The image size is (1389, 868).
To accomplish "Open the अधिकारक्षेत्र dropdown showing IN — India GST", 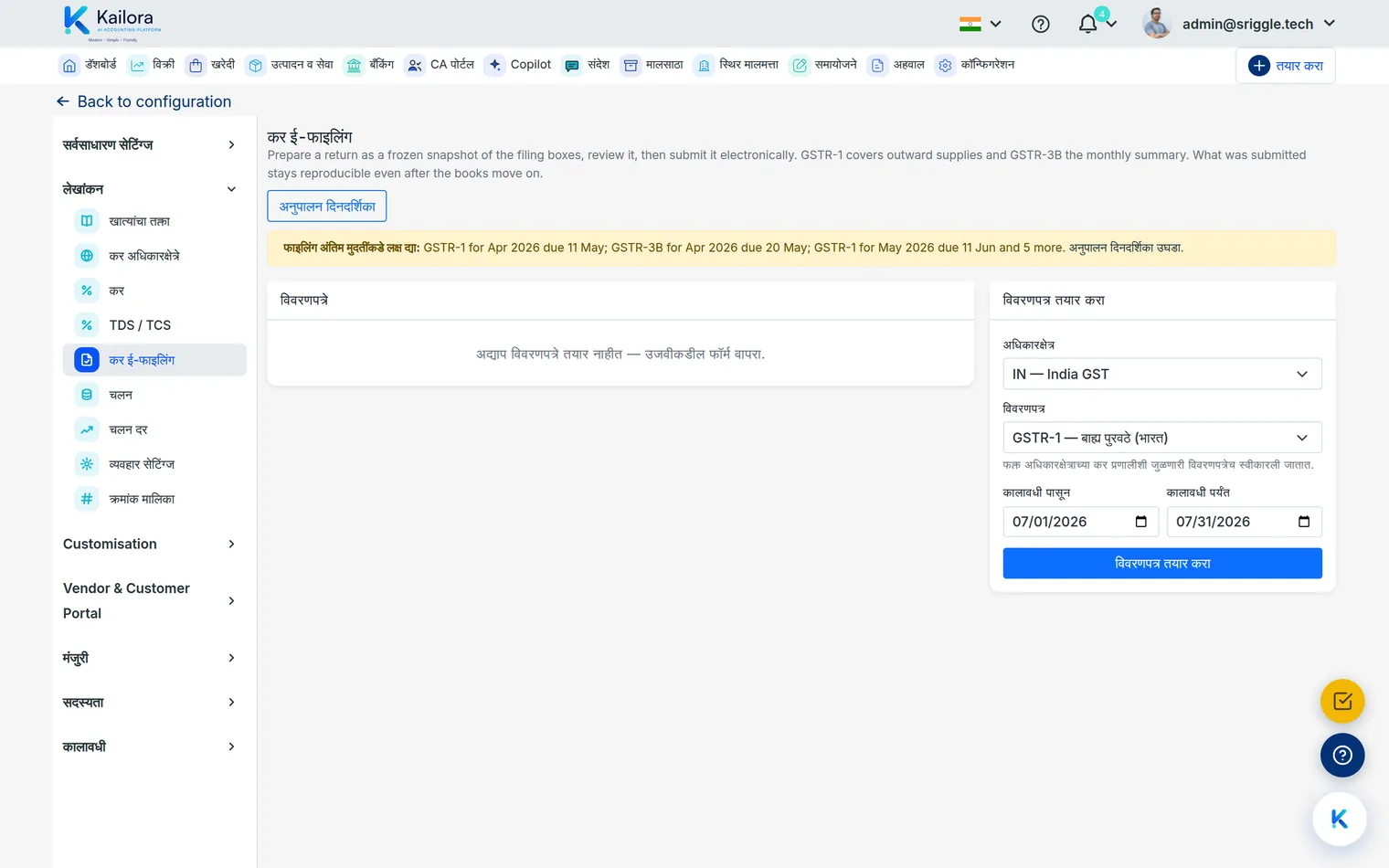I will point(1162,374).
